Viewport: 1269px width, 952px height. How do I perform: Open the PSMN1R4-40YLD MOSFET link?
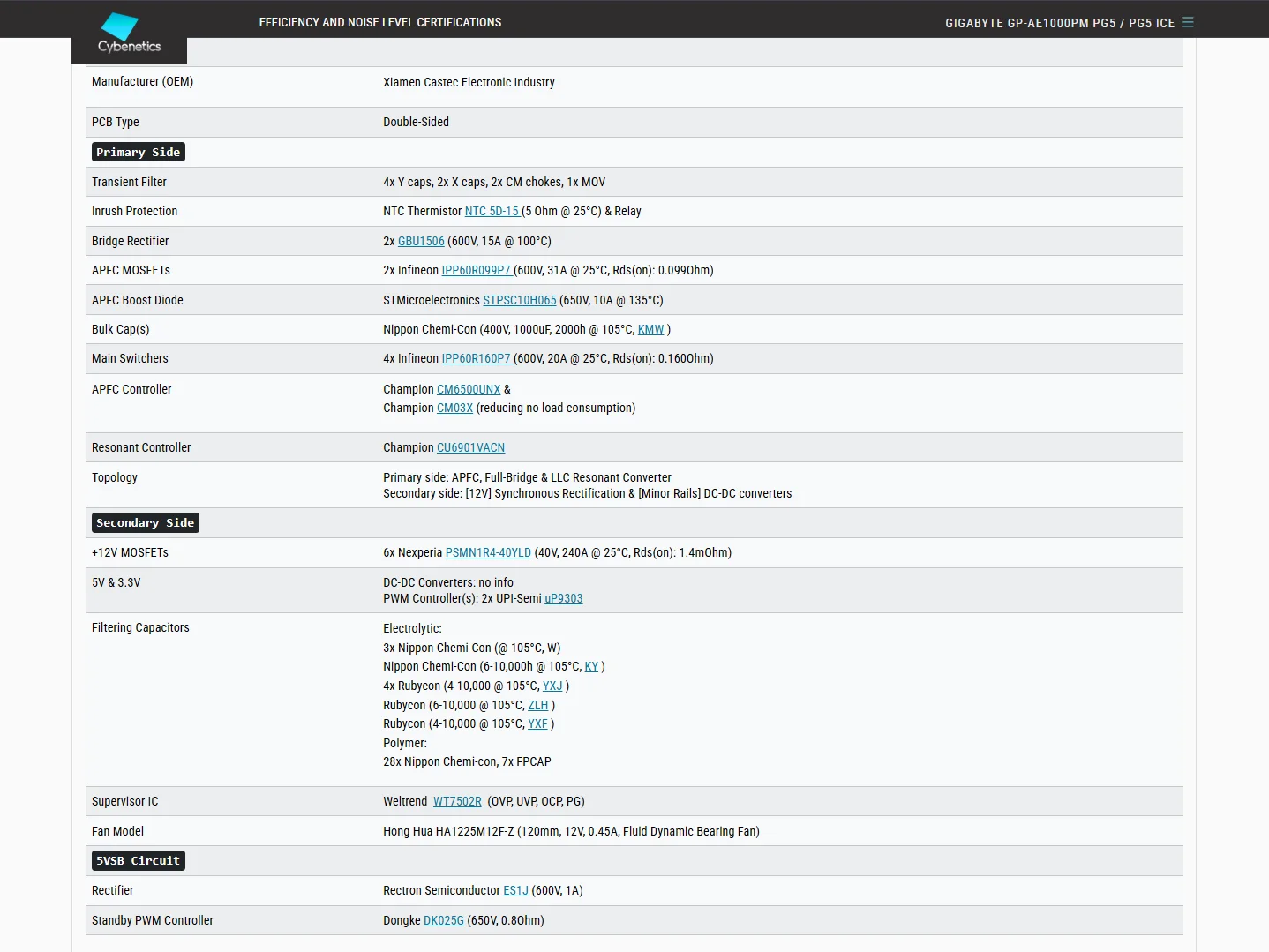(x=488, y=552)
